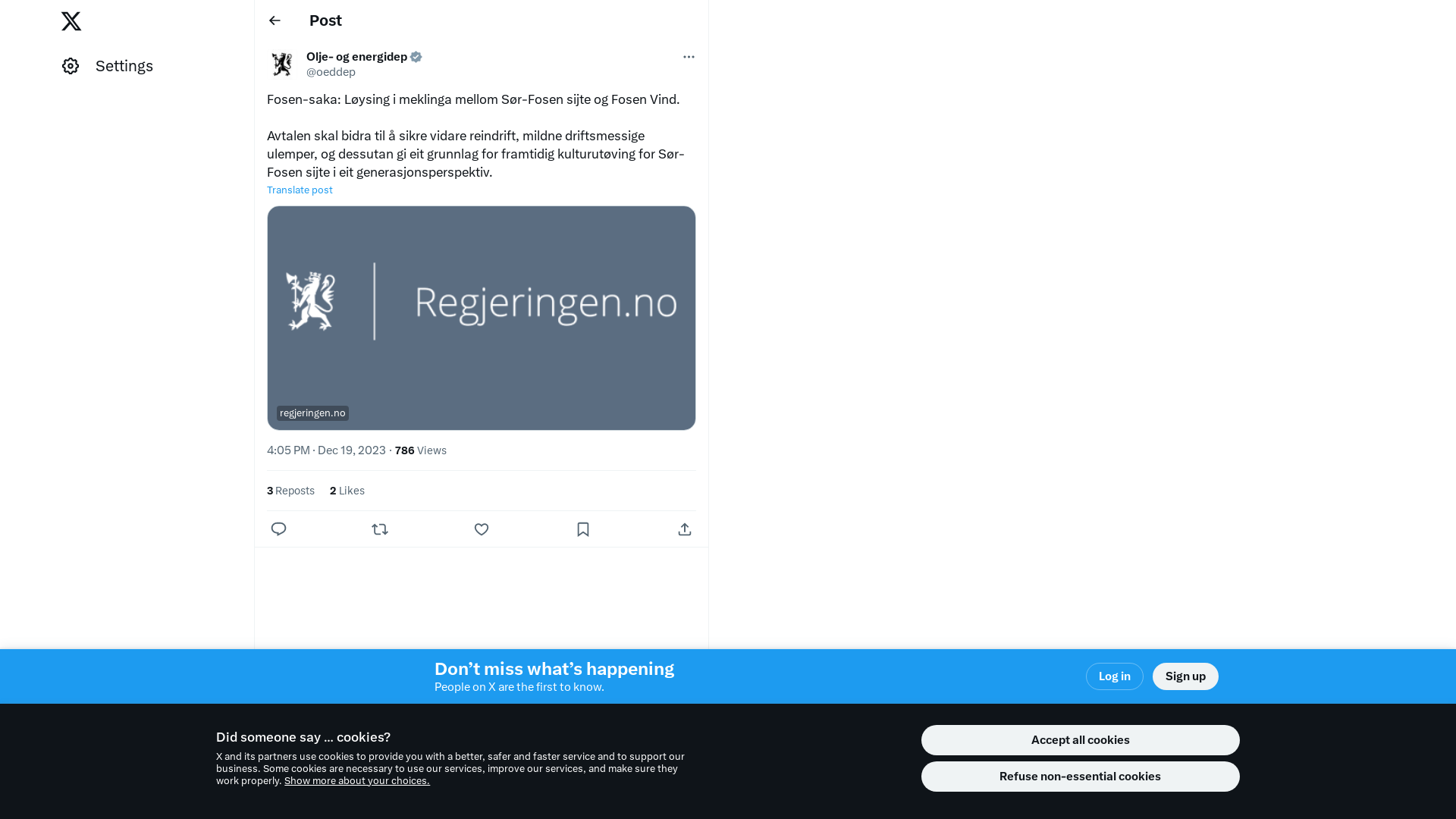Image resolution: width=1456 pixels, height=819 pixels.
Task: Reply to the post with comment icon
Action: tap(278, 529)
